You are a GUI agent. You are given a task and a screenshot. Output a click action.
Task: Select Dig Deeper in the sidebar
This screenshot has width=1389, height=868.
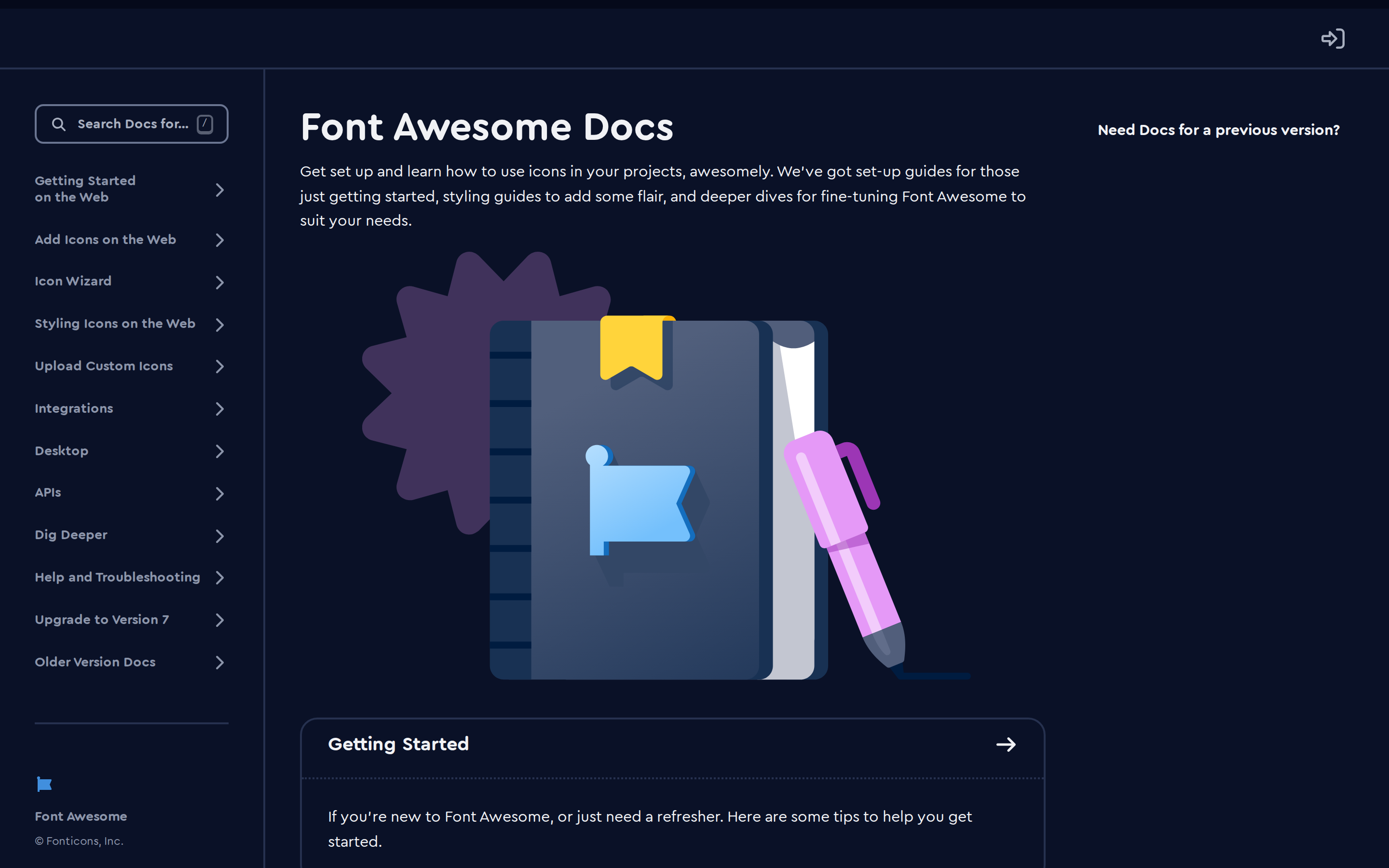tap(71, 535)
